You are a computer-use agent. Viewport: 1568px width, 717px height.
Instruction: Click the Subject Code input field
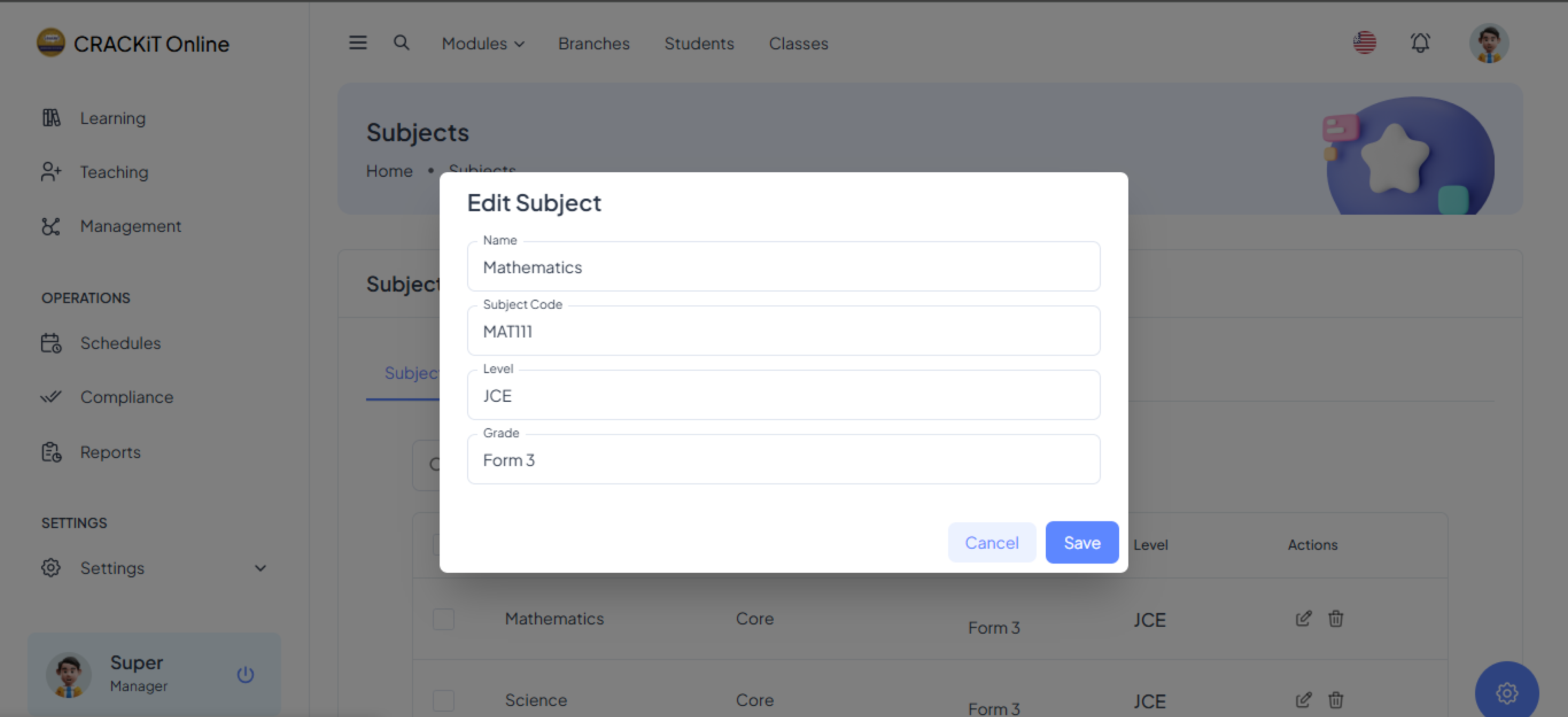784,332
